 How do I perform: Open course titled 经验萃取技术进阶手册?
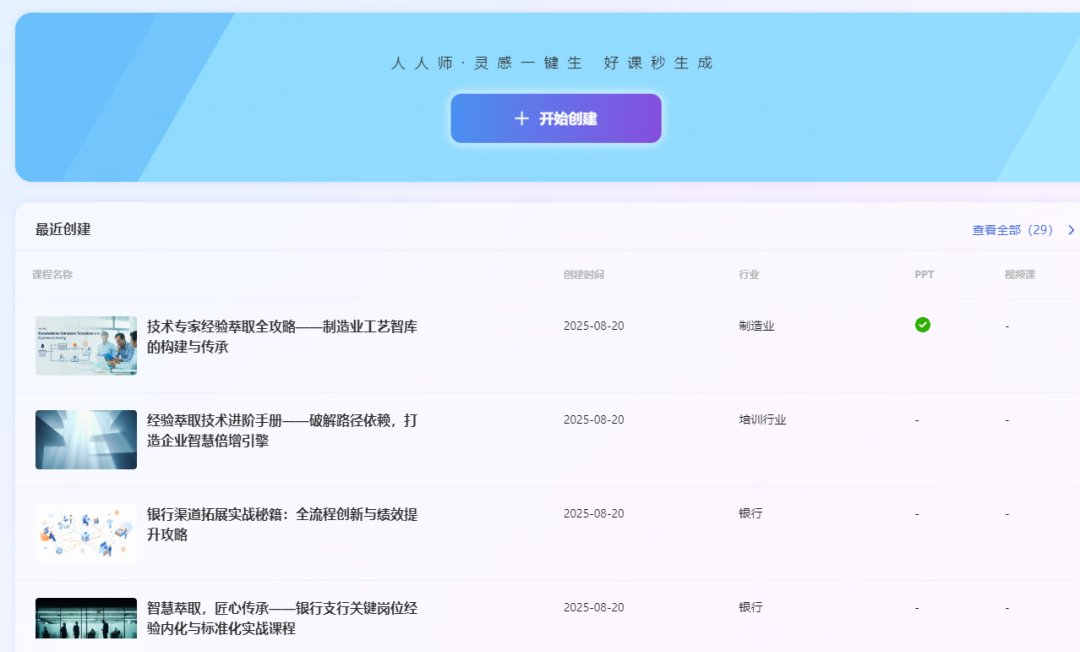(281, 432)
